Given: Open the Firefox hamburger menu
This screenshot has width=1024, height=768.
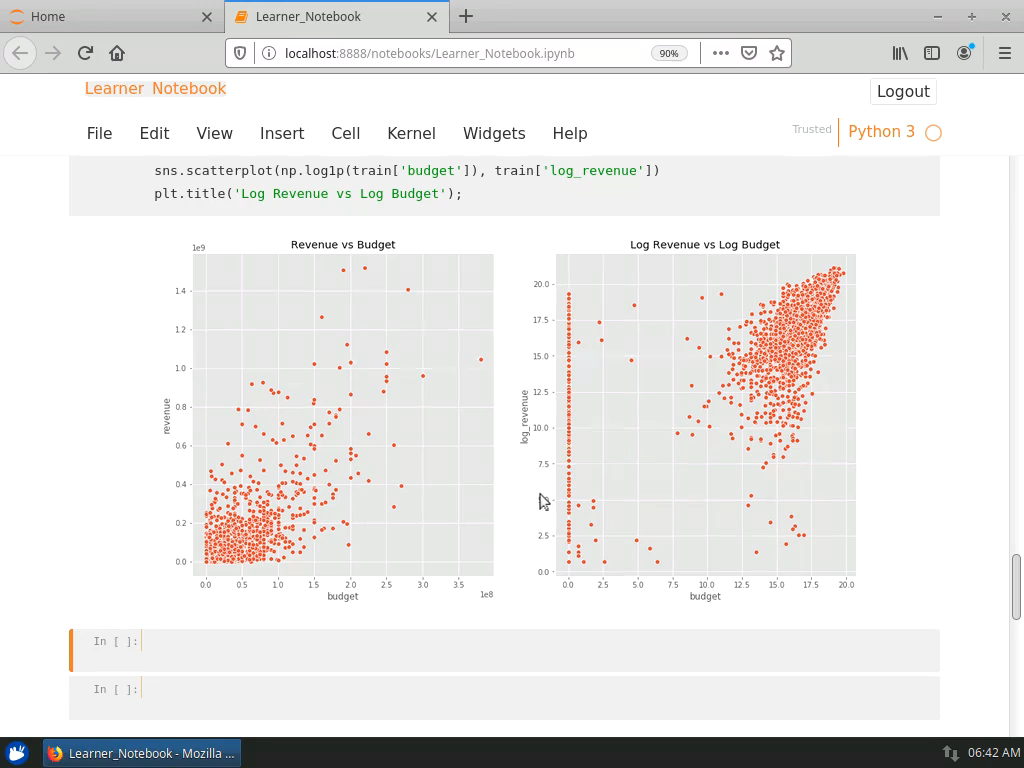Looking at the screenshot, I should click(1005, 53).
